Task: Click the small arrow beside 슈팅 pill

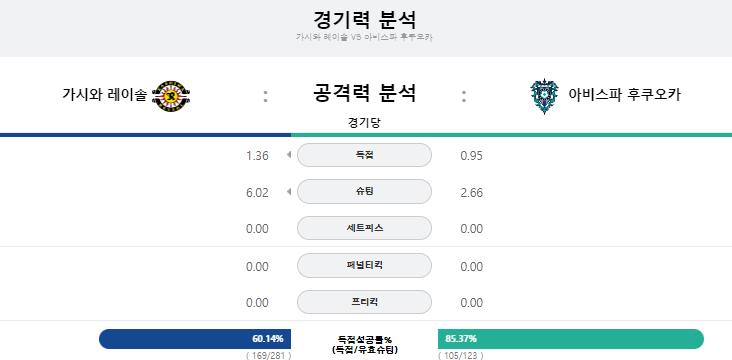Action: coord(289,191)
